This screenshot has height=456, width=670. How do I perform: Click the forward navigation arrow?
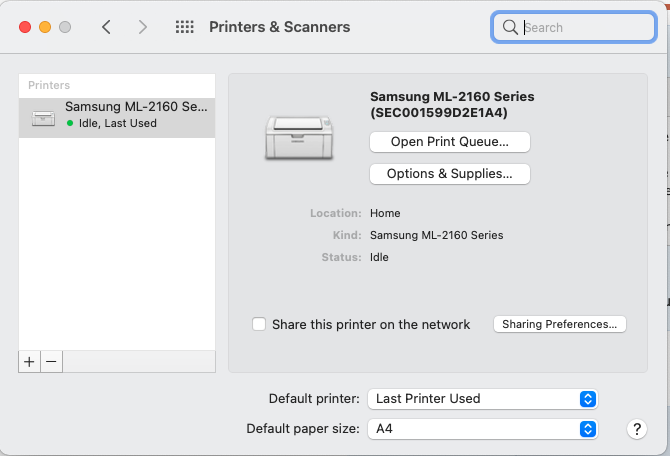143,27
